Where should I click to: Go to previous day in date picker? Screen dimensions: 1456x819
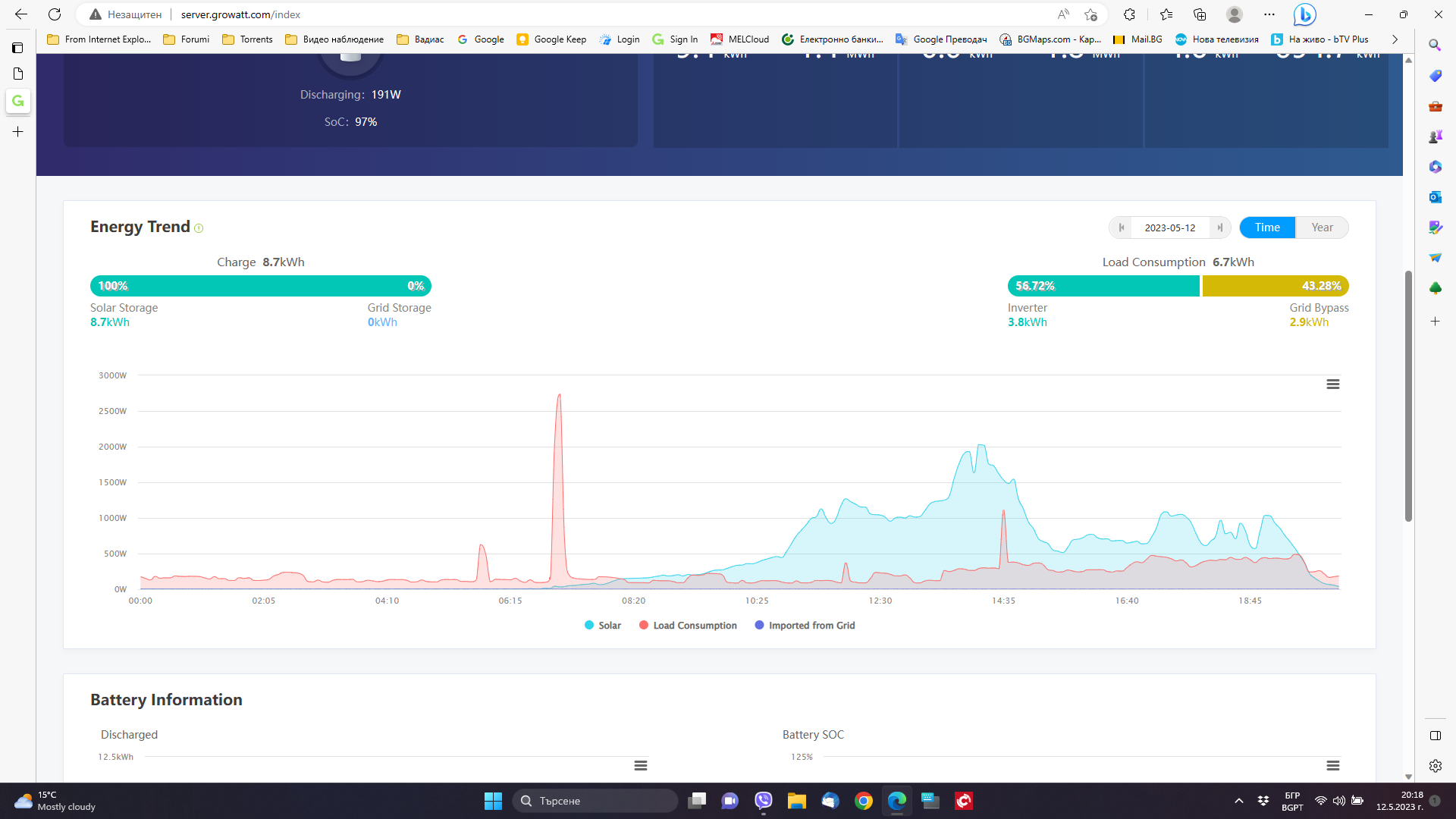pos(1122,227)
